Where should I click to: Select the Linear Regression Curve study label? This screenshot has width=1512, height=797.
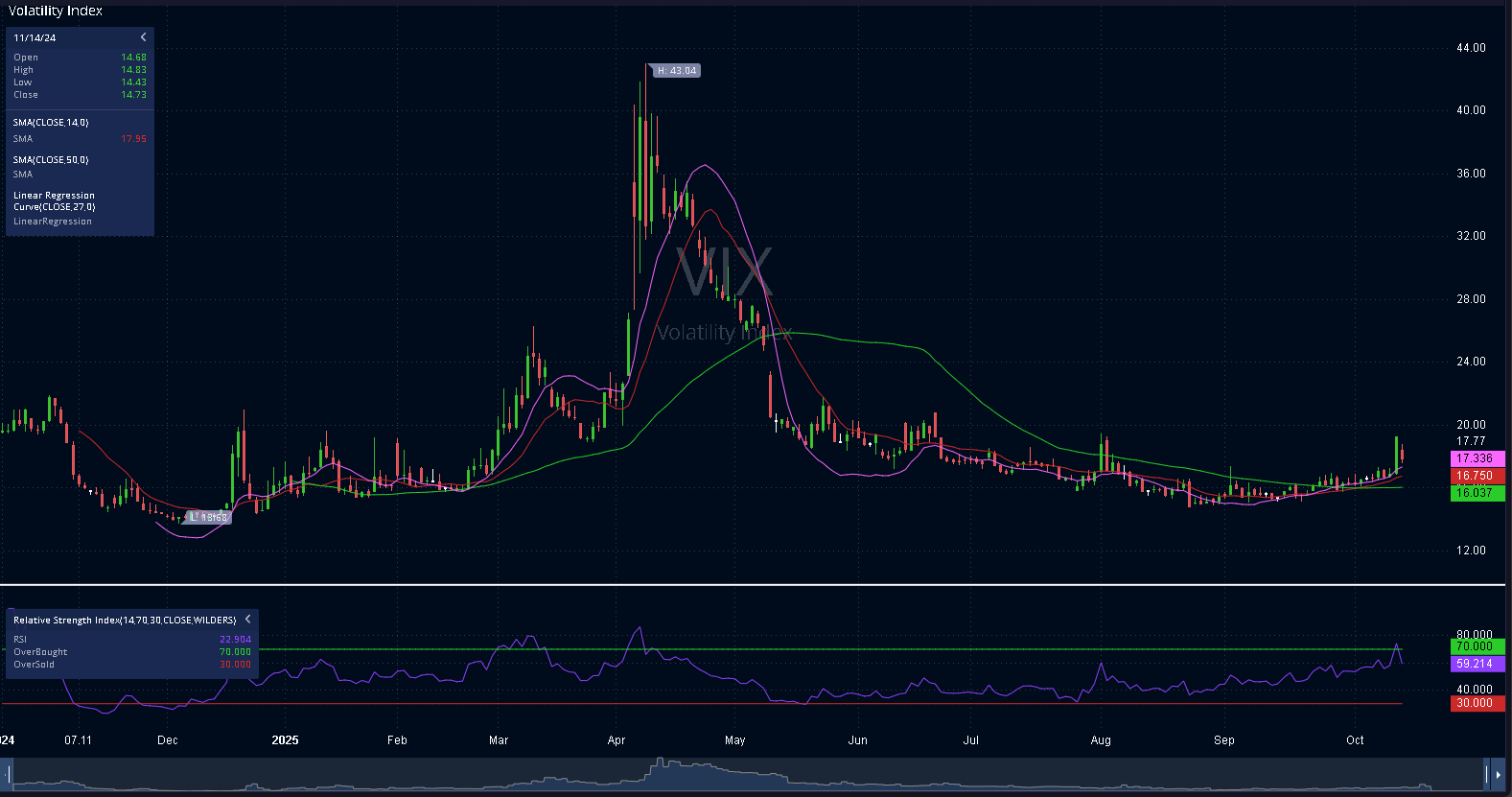click(x=54, y=201)
